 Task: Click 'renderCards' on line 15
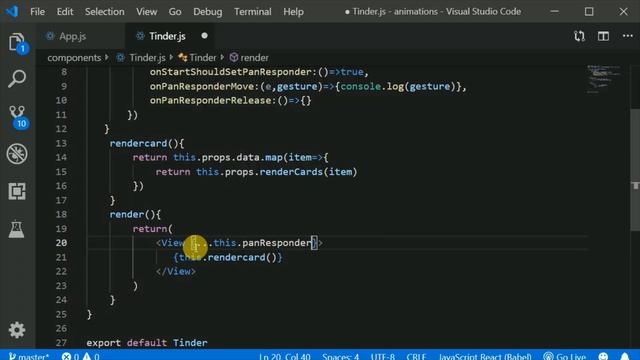(291, 172)
